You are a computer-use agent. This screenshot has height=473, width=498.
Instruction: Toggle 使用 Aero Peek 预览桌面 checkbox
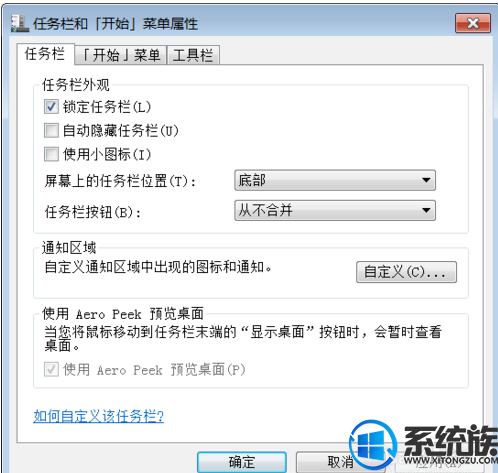point(51,369)
